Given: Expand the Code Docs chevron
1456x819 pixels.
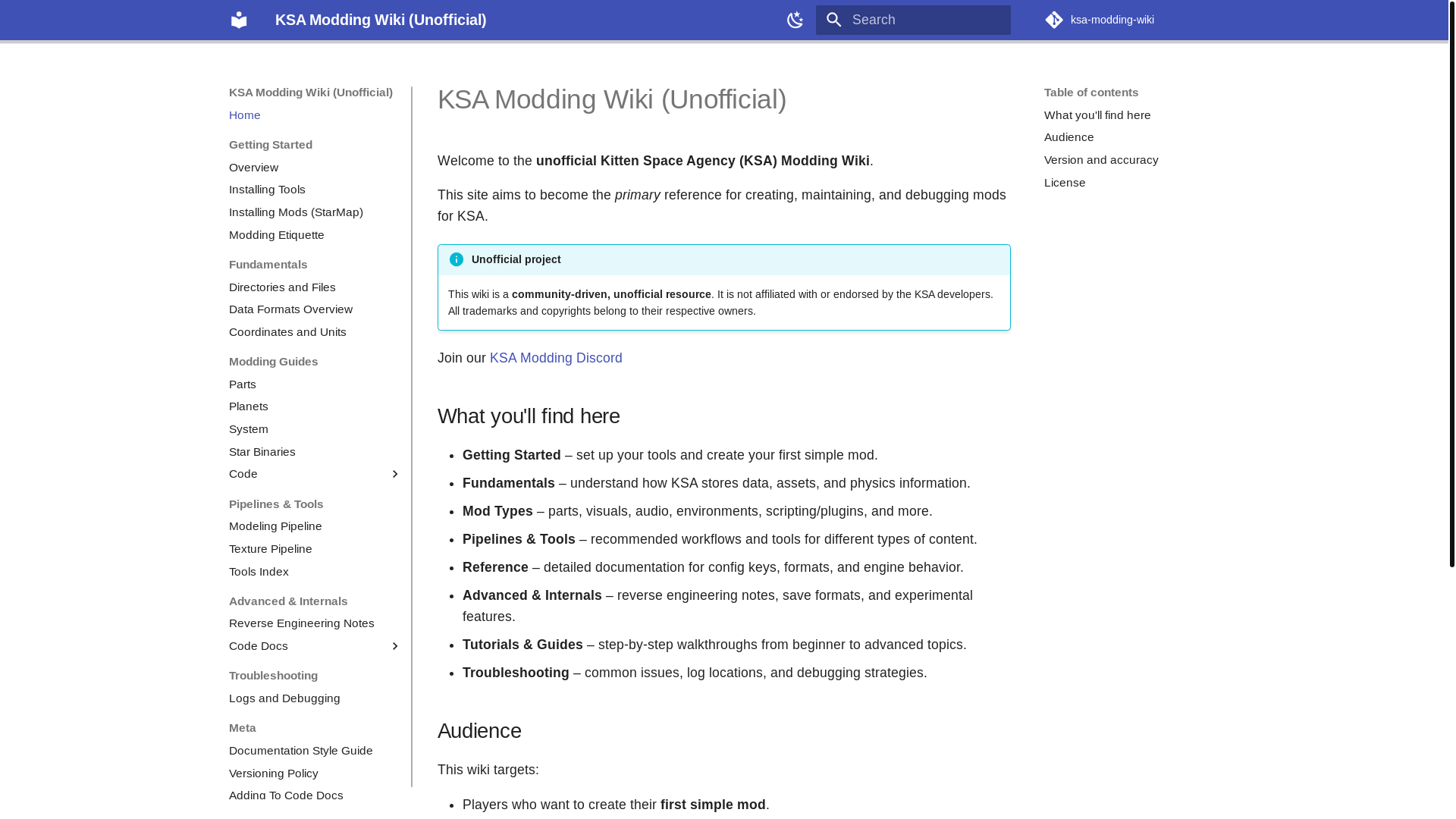Looking at the screenshot, I should pyautogui.click(x=394, y=646).
